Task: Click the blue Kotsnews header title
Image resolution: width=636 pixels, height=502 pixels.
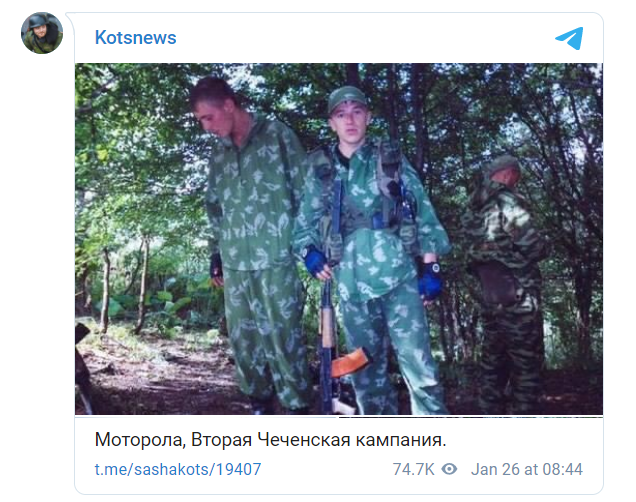Action: 135,38
